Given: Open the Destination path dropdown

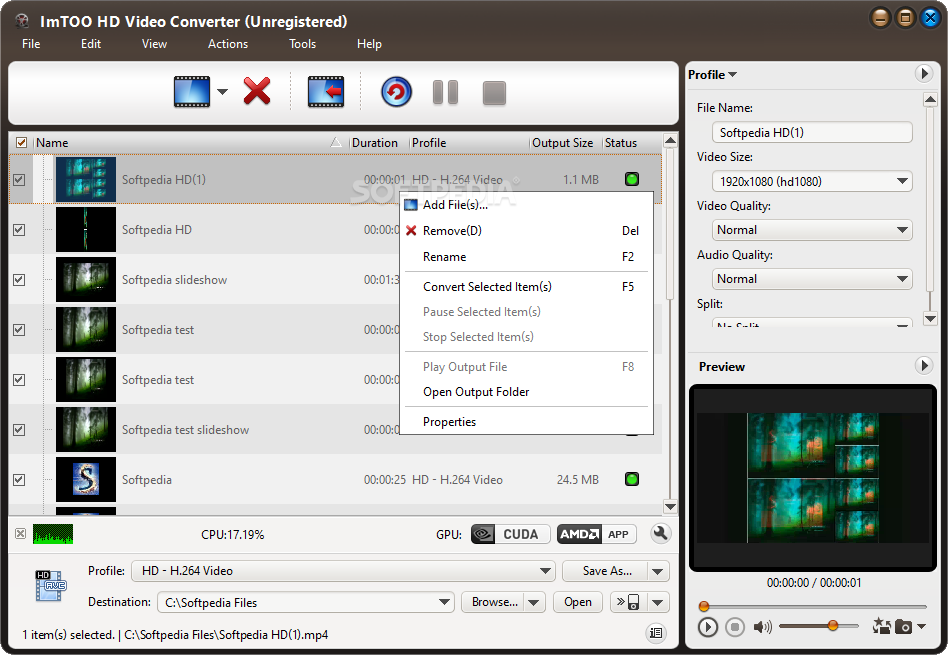Looking at the screenshot, I should coord(444,602).
